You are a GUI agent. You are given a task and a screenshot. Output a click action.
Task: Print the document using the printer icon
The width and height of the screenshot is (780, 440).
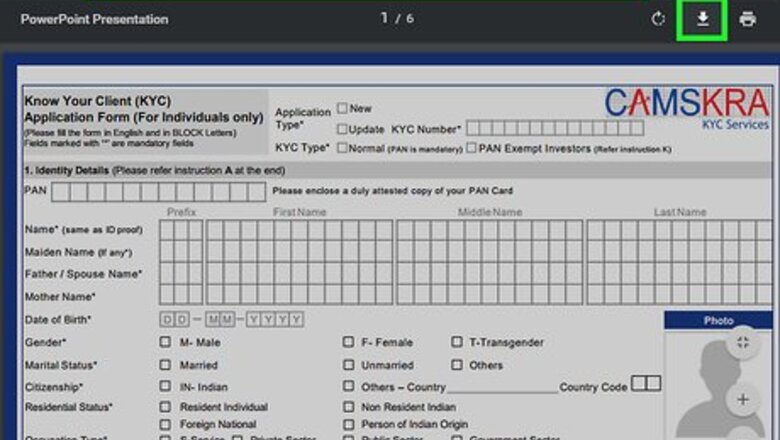(x=747, y=19)
